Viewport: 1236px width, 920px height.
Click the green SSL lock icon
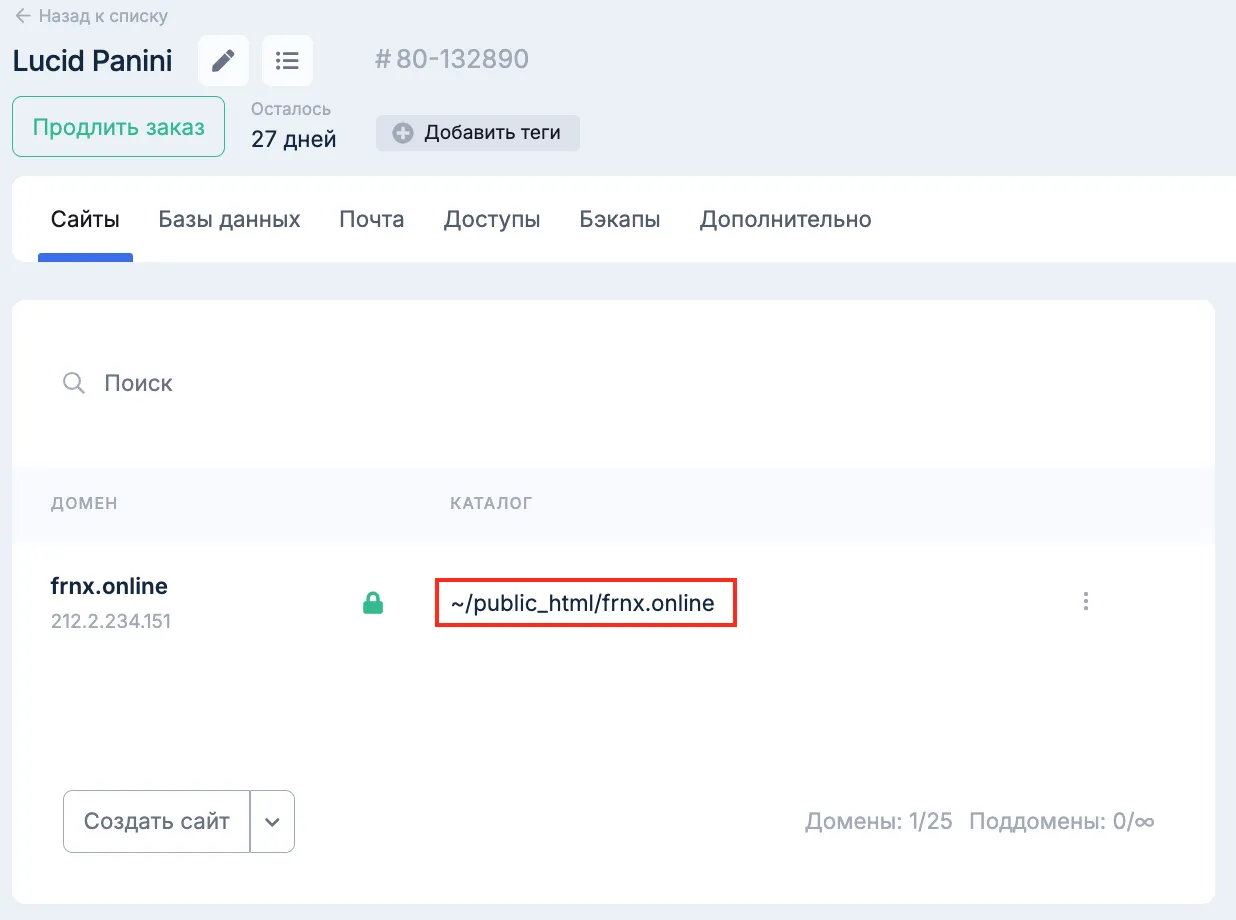(373, 603)
